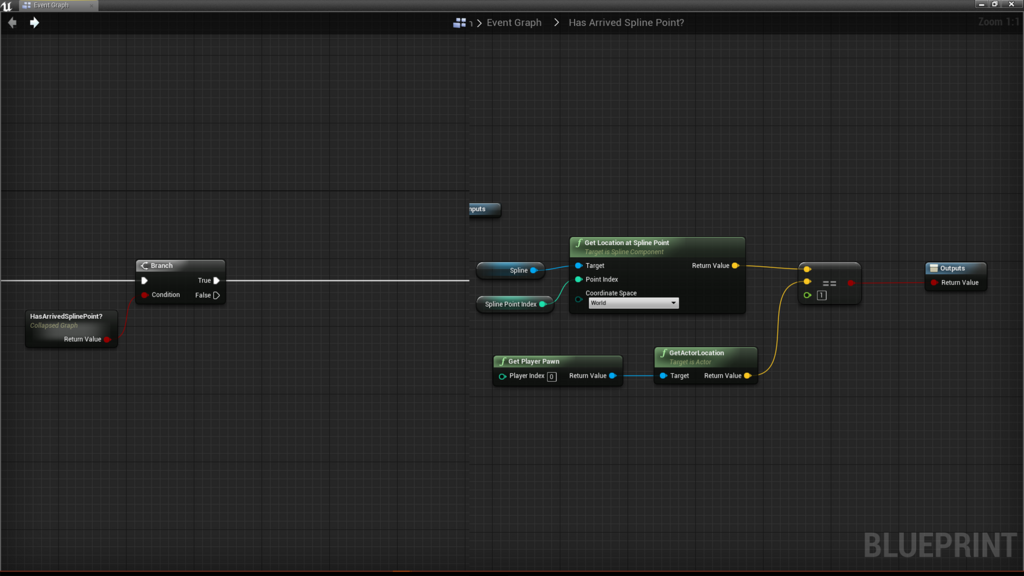Viewport: 1024px width, 576px height.
Task: Select the Inputs node
Action: point(485,209)
